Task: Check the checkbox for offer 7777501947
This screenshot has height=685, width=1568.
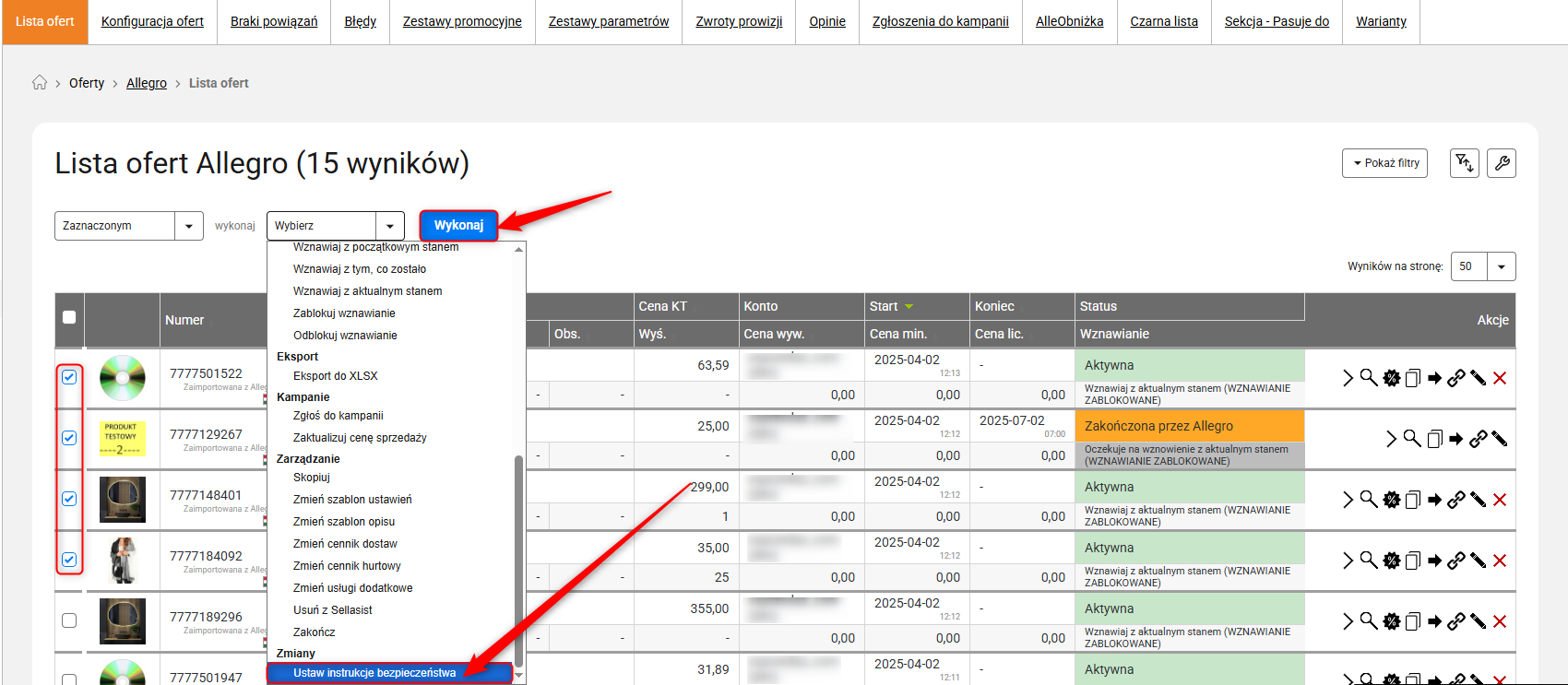Action: click(69, 680)
